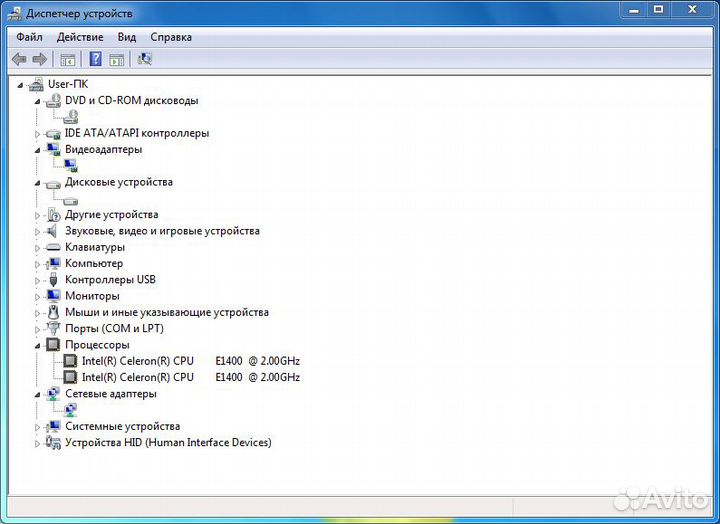Open the Действие menu
Screen dimensions: 720x524
click(80, 37)
